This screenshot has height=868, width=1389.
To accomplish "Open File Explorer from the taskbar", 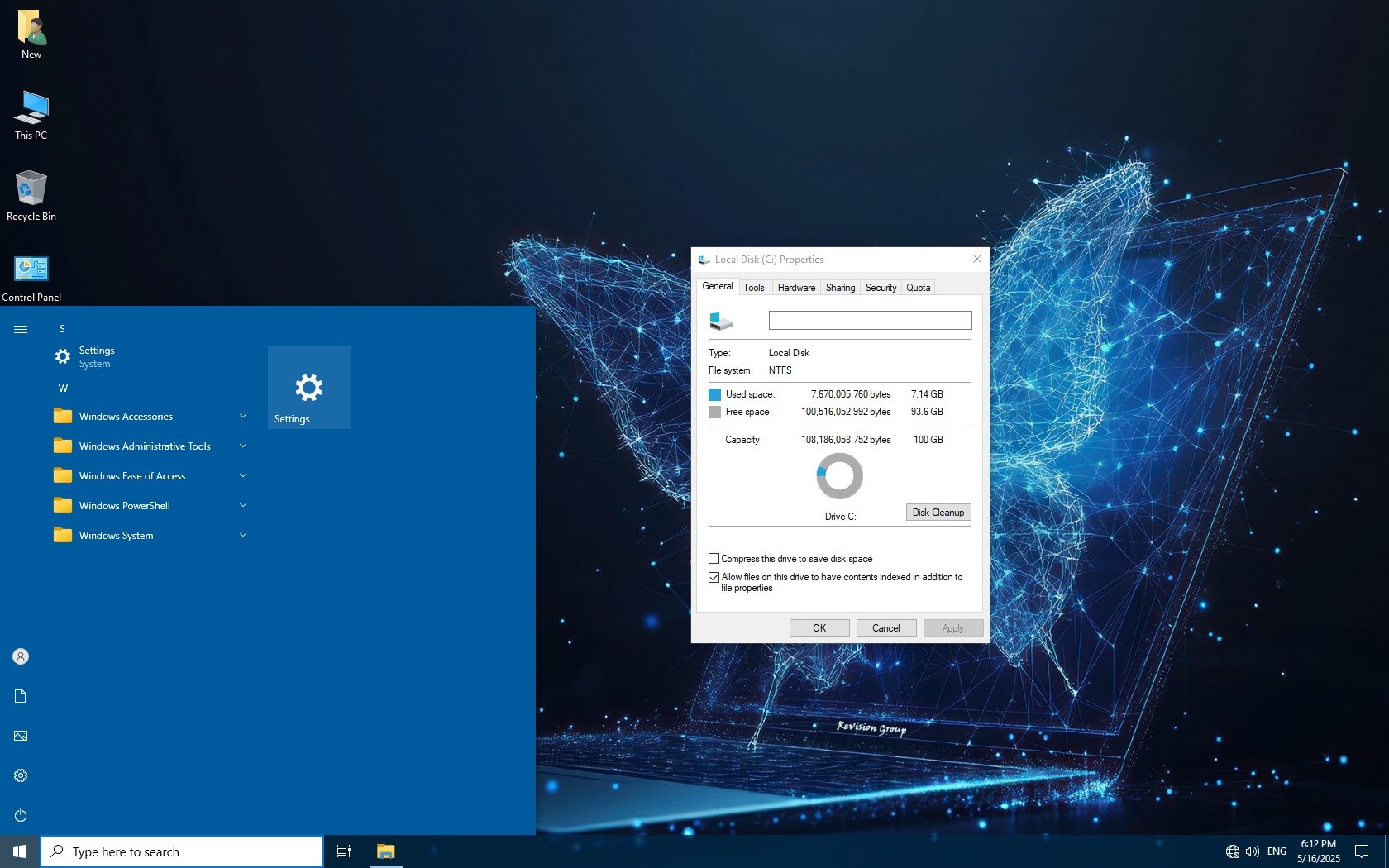I will pyautogui.click(x=385, y=851).
